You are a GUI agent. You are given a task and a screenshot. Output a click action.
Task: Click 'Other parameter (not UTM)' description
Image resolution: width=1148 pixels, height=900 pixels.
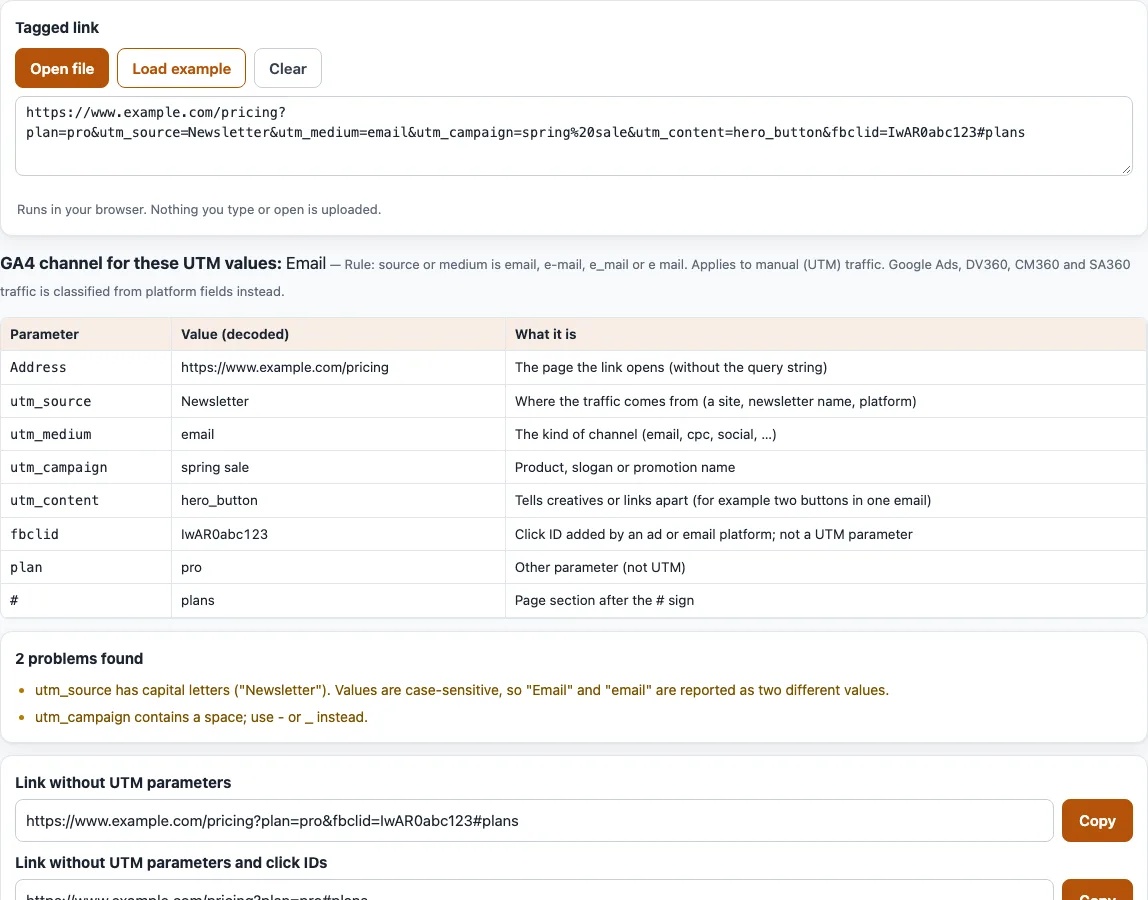(600, 567)
